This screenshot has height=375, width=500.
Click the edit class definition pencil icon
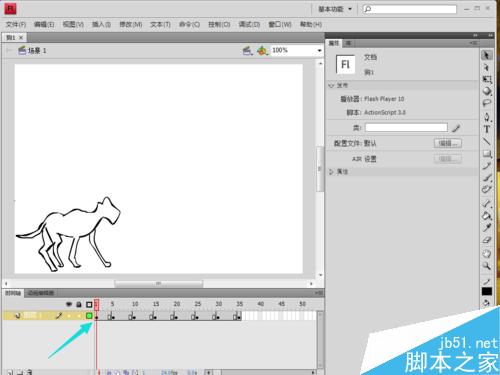[x=456, y=128]
